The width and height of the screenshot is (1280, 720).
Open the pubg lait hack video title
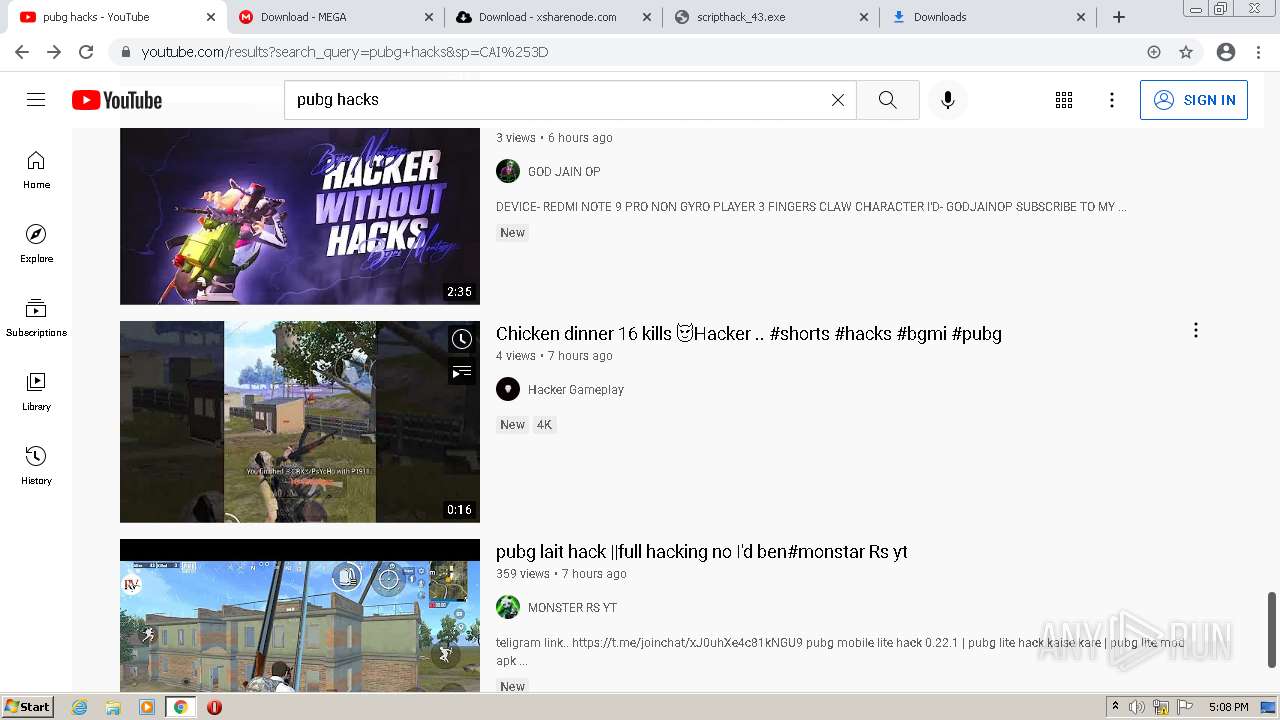click(702, 552)
